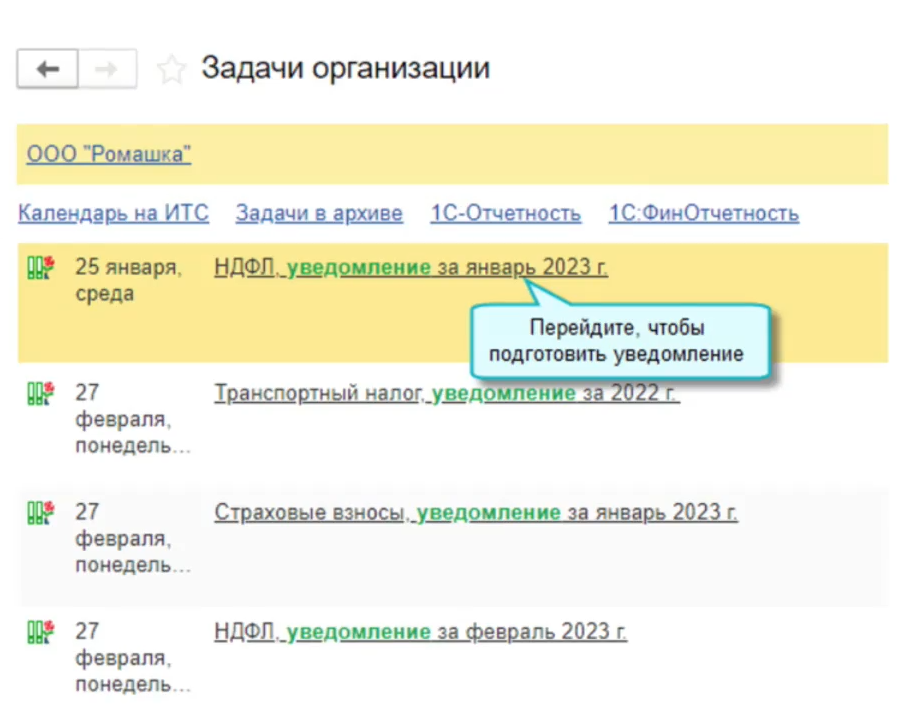Open НДФЛ уведомление за январь 2023 task
Viewport: 911px width, 725px height.
click(x=410, y=267)
